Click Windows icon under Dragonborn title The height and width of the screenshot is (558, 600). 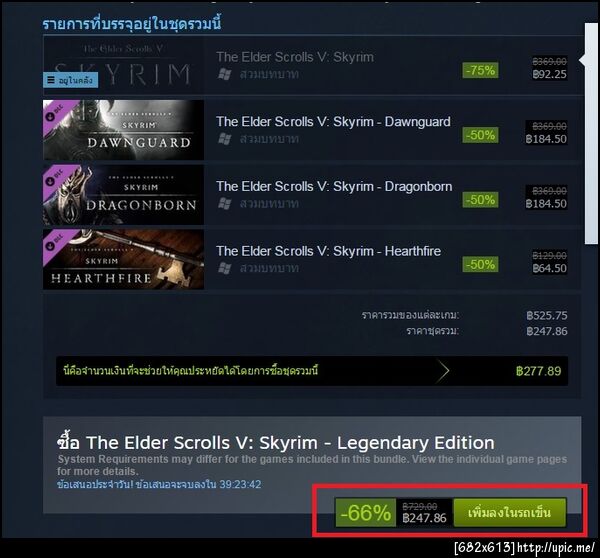tap(225, 203)
